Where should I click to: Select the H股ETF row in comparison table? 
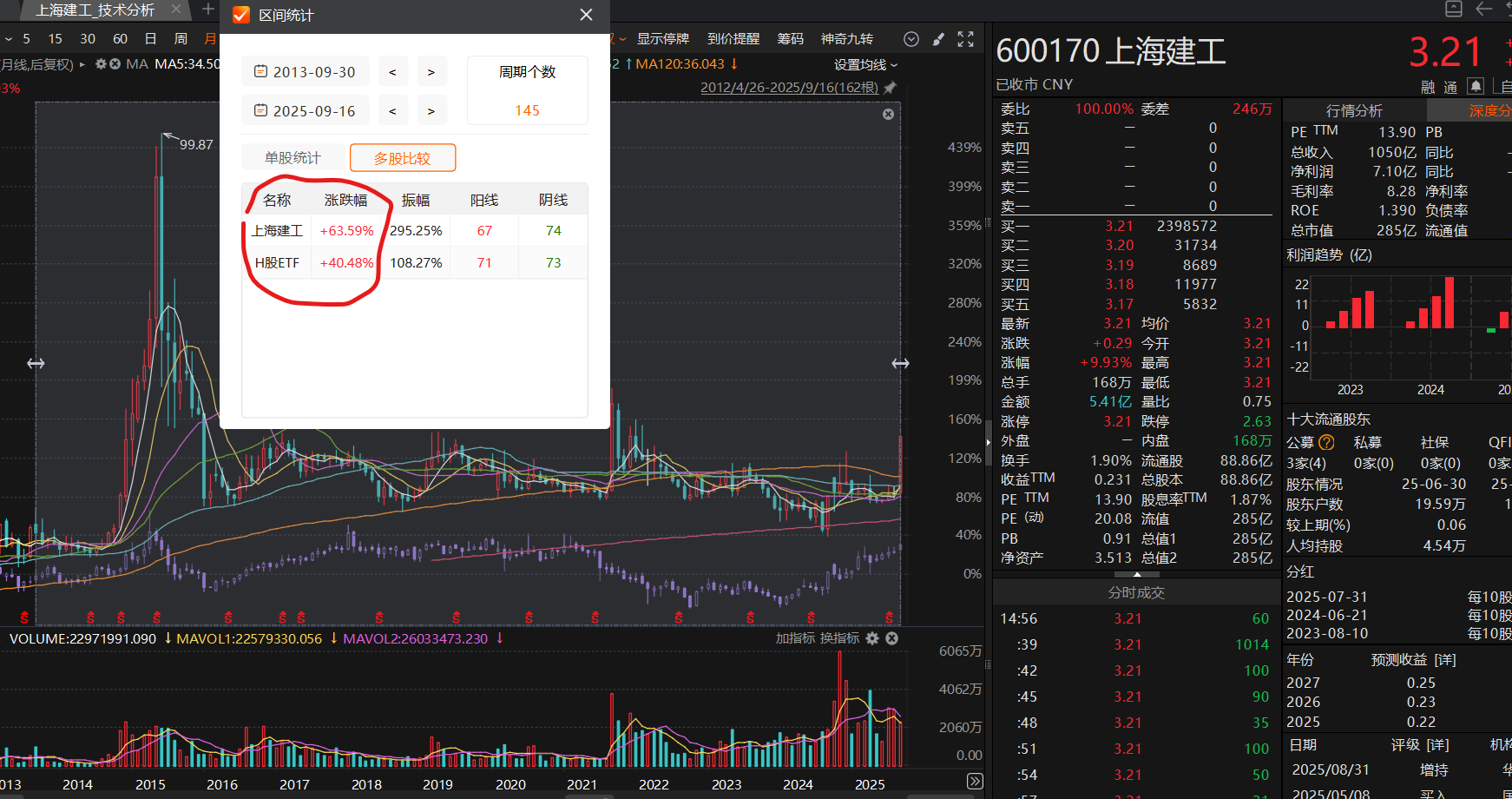[415, 262]
